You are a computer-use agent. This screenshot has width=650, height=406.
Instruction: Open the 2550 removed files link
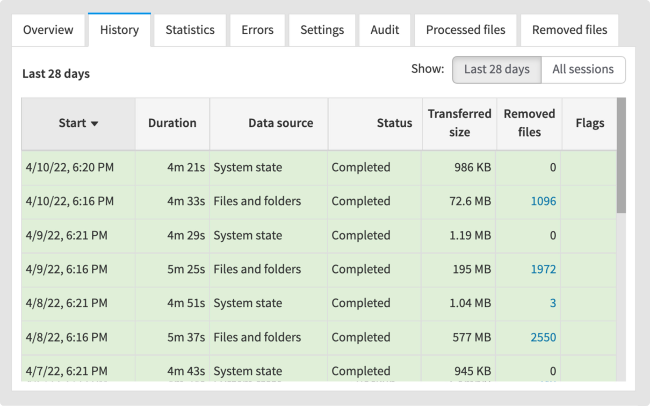(543, 337)
